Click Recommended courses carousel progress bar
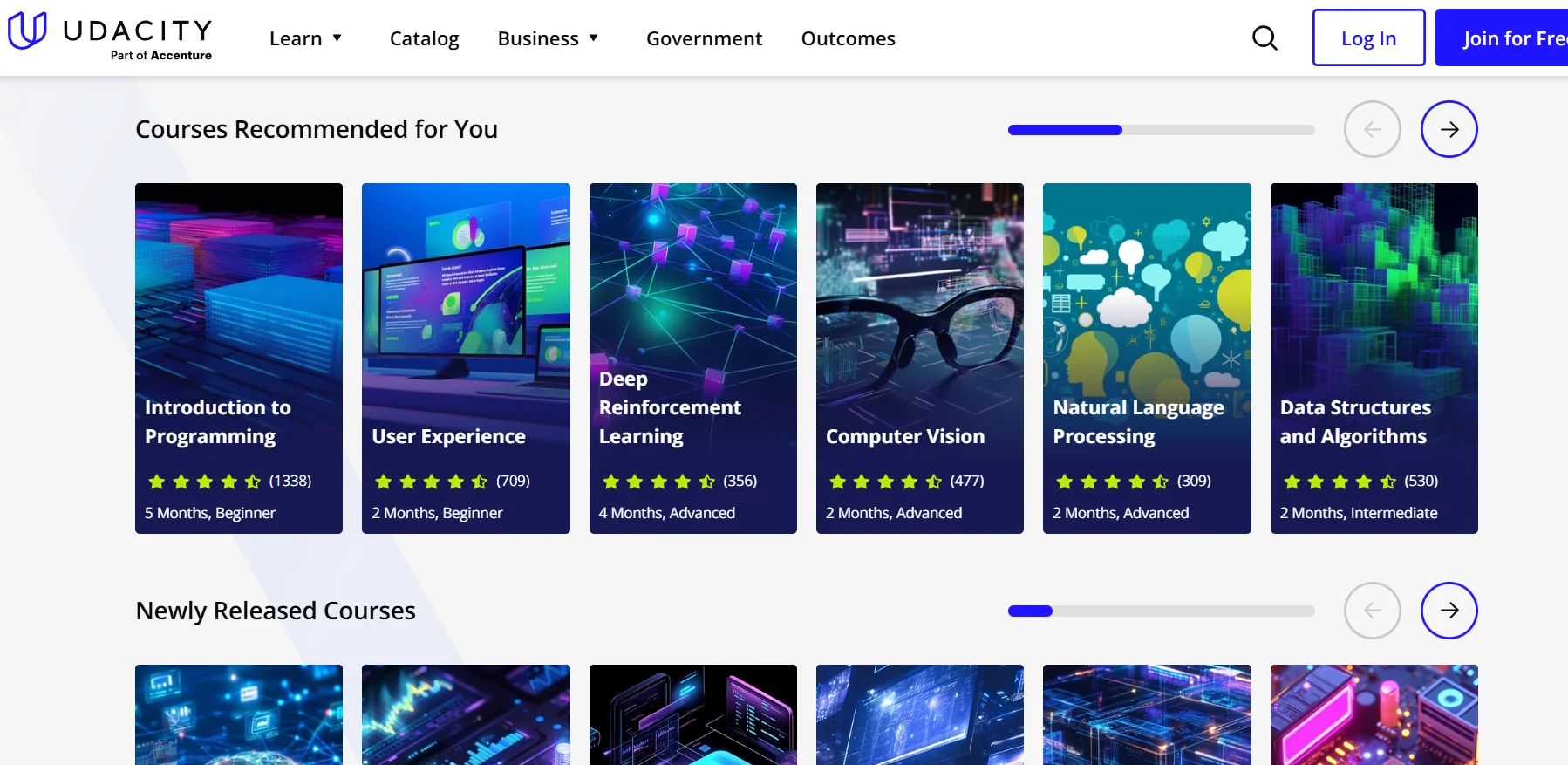The height and width of the screenshot is (765, 1568). coord(1161,130)
